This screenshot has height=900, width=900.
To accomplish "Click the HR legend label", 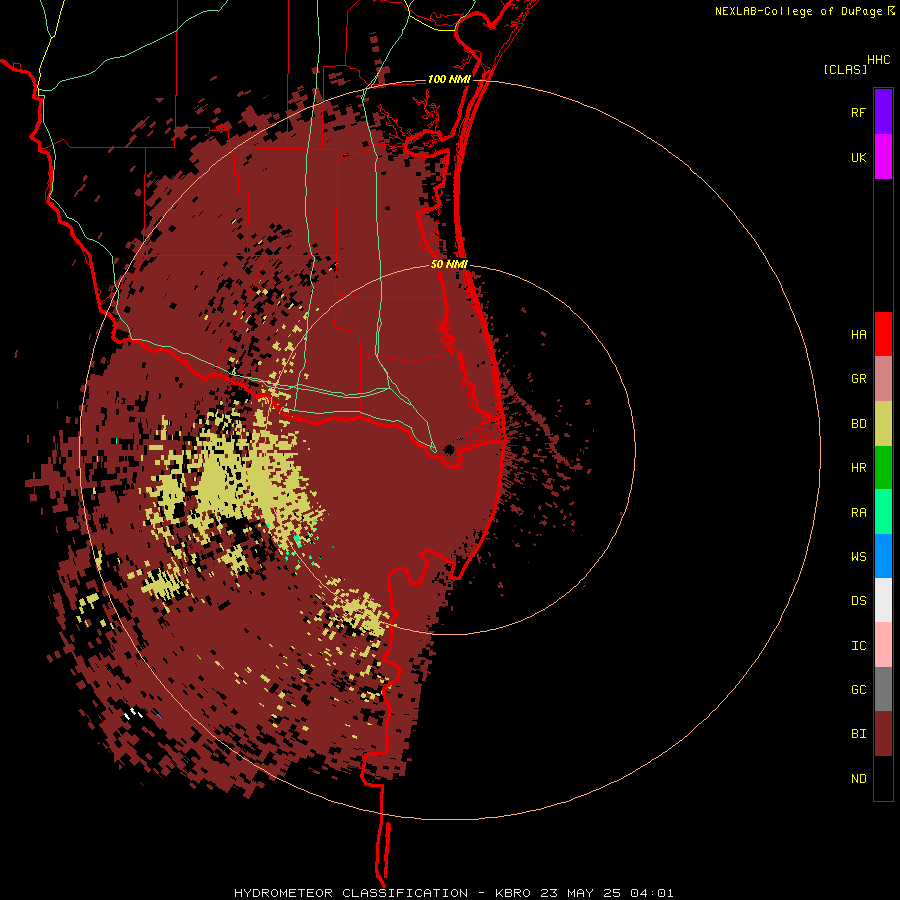I will pos(858,468).
